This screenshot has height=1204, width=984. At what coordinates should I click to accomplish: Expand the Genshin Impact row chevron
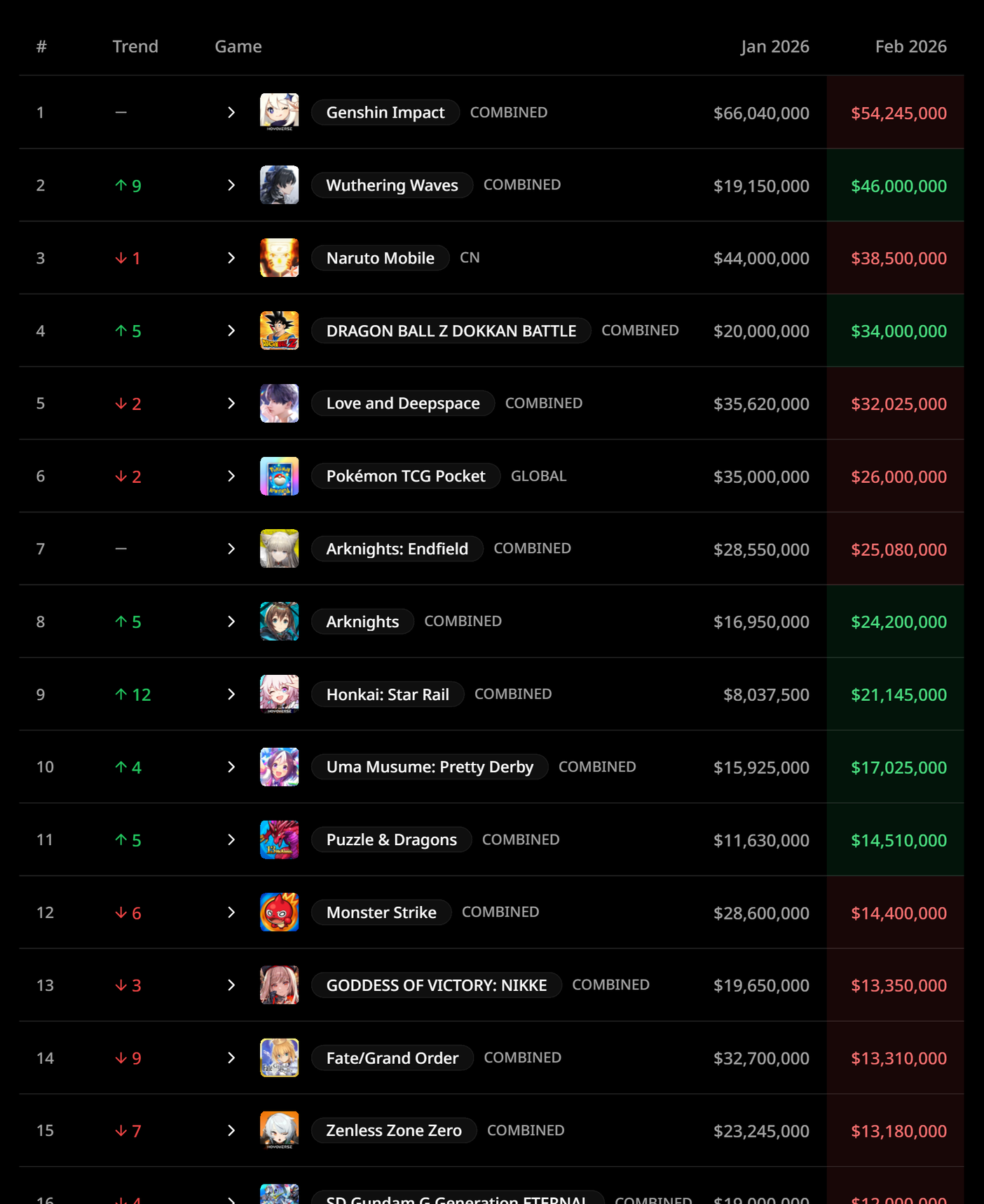[231, 112]
